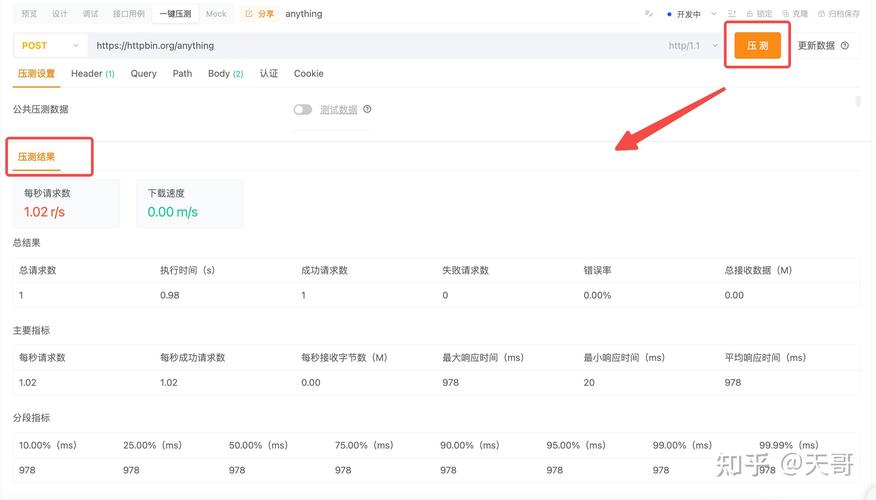The image size is (876, 500).
Task: Click the 每秒成功请求数 value 1.02
Action: point(169,383)
